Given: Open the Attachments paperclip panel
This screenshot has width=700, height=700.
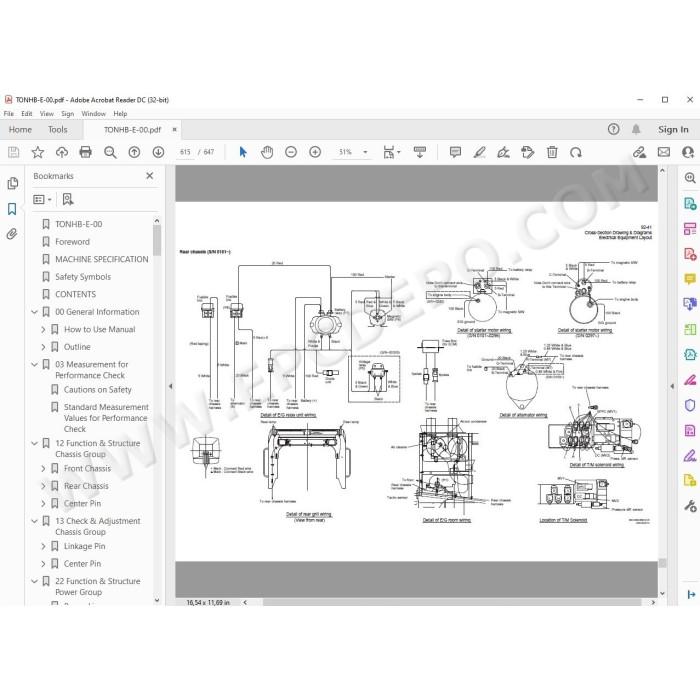Looking at the screenshot, I should click(12, 233).
